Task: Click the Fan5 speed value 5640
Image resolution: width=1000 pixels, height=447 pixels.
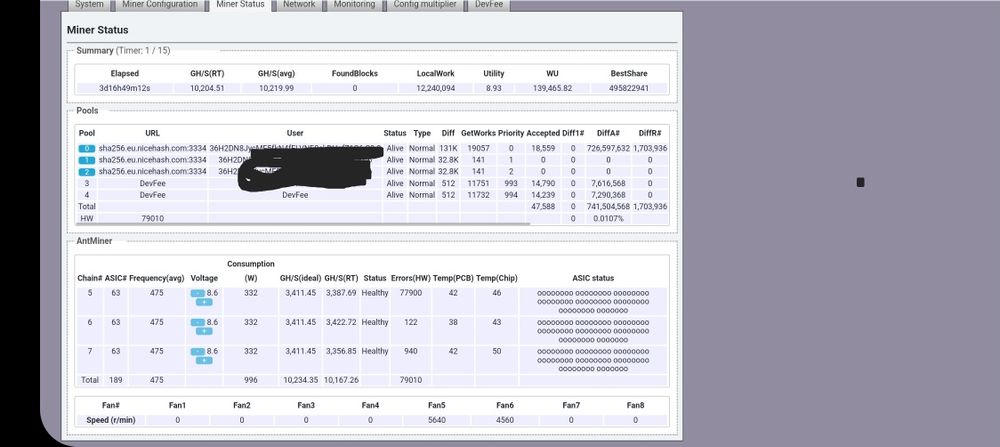Action: [x=437, y=420]
